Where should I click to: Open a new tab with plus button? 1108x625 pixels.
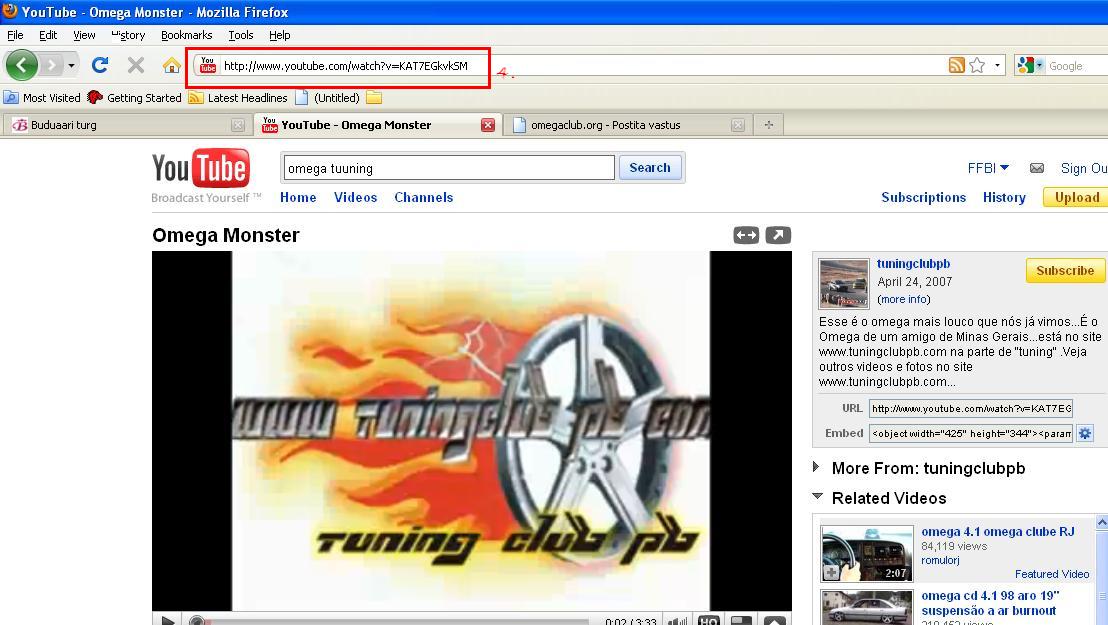769,125
